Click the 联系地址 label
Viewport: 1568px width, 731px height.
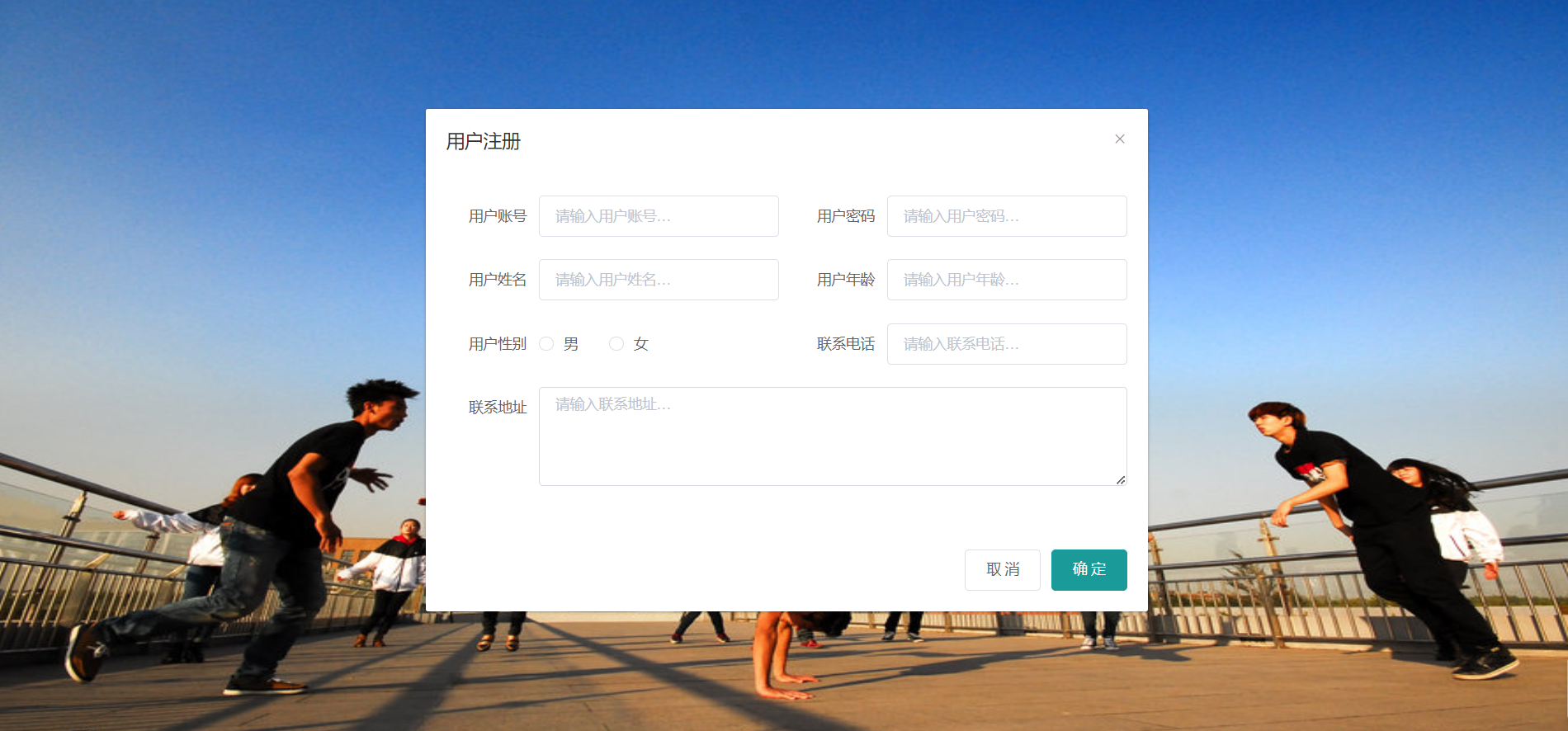[498, 408]
